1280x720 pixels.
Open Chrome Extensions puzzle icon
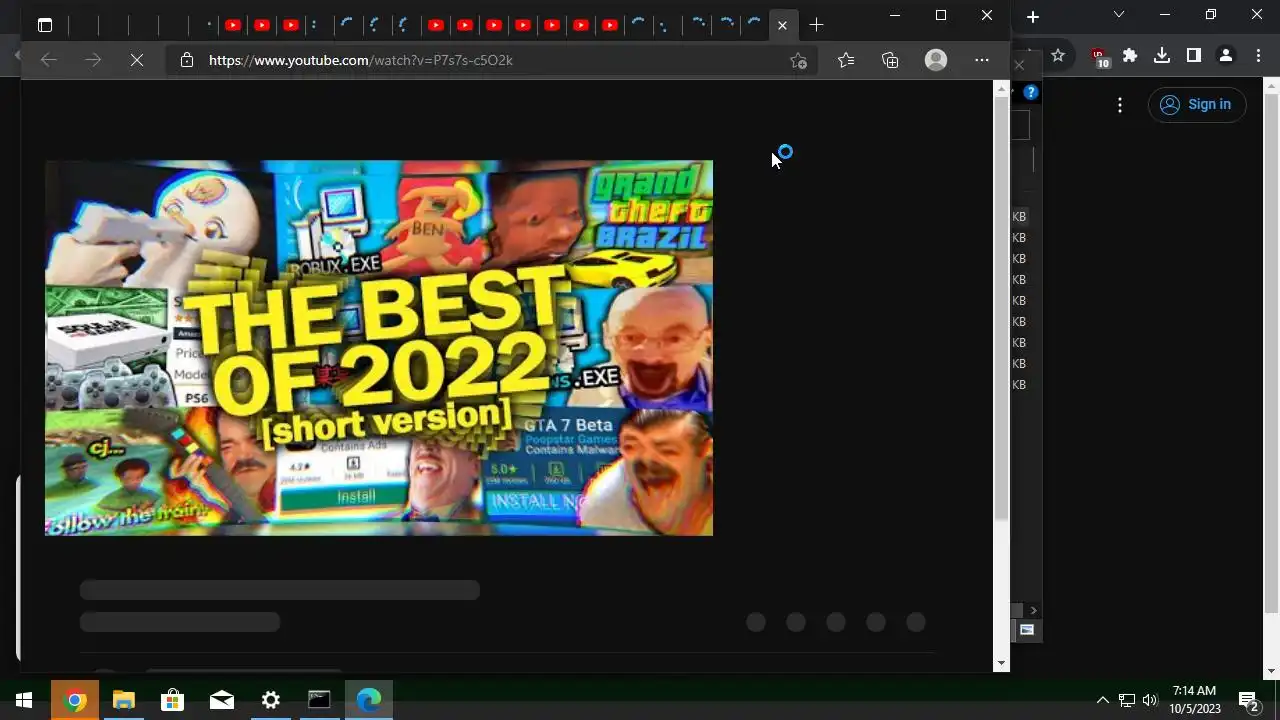coord(1130,56)
